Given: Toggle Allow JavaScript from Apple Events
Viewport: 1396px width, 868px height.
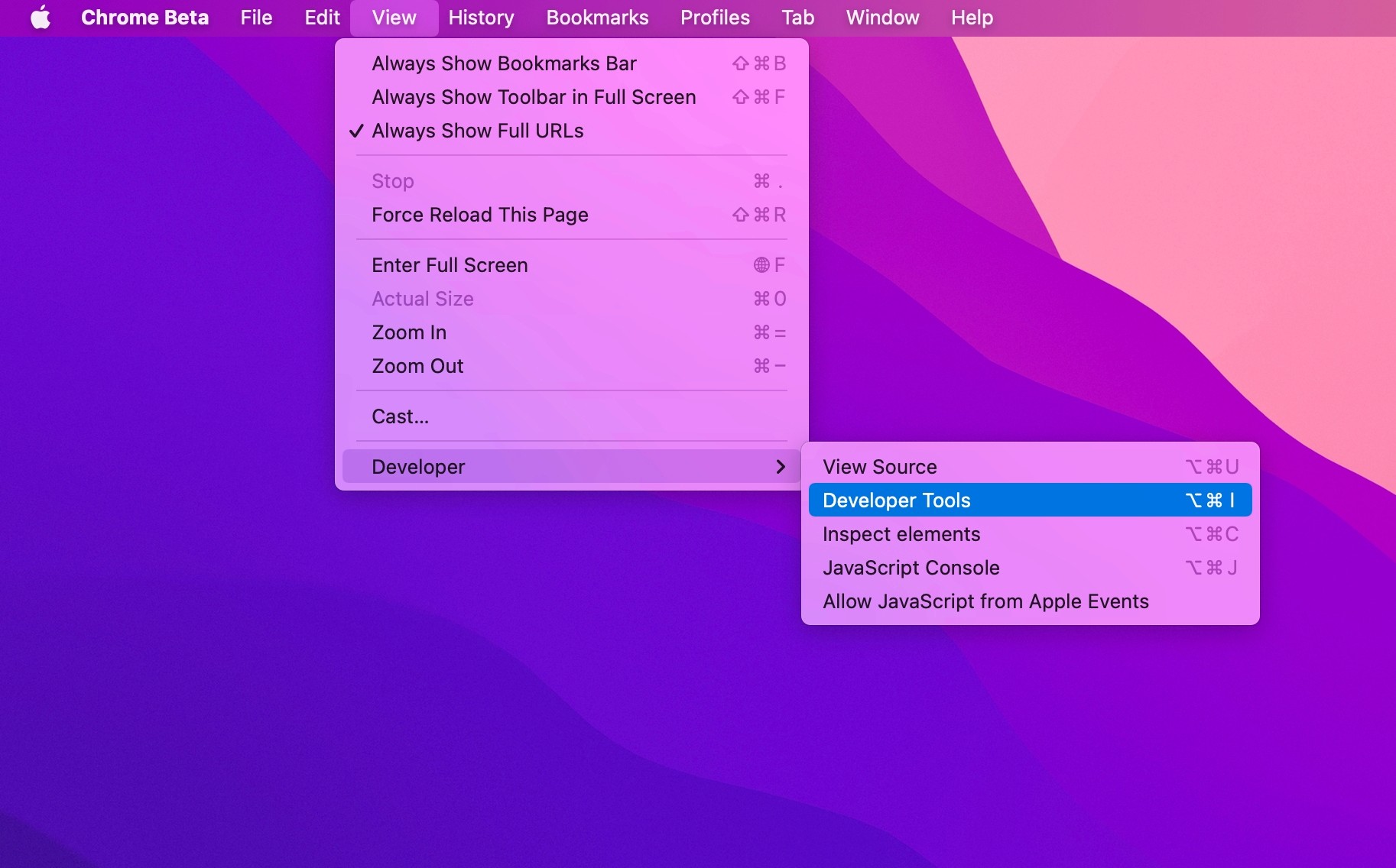Looking at the screenshot, I should pos(1030,601).
